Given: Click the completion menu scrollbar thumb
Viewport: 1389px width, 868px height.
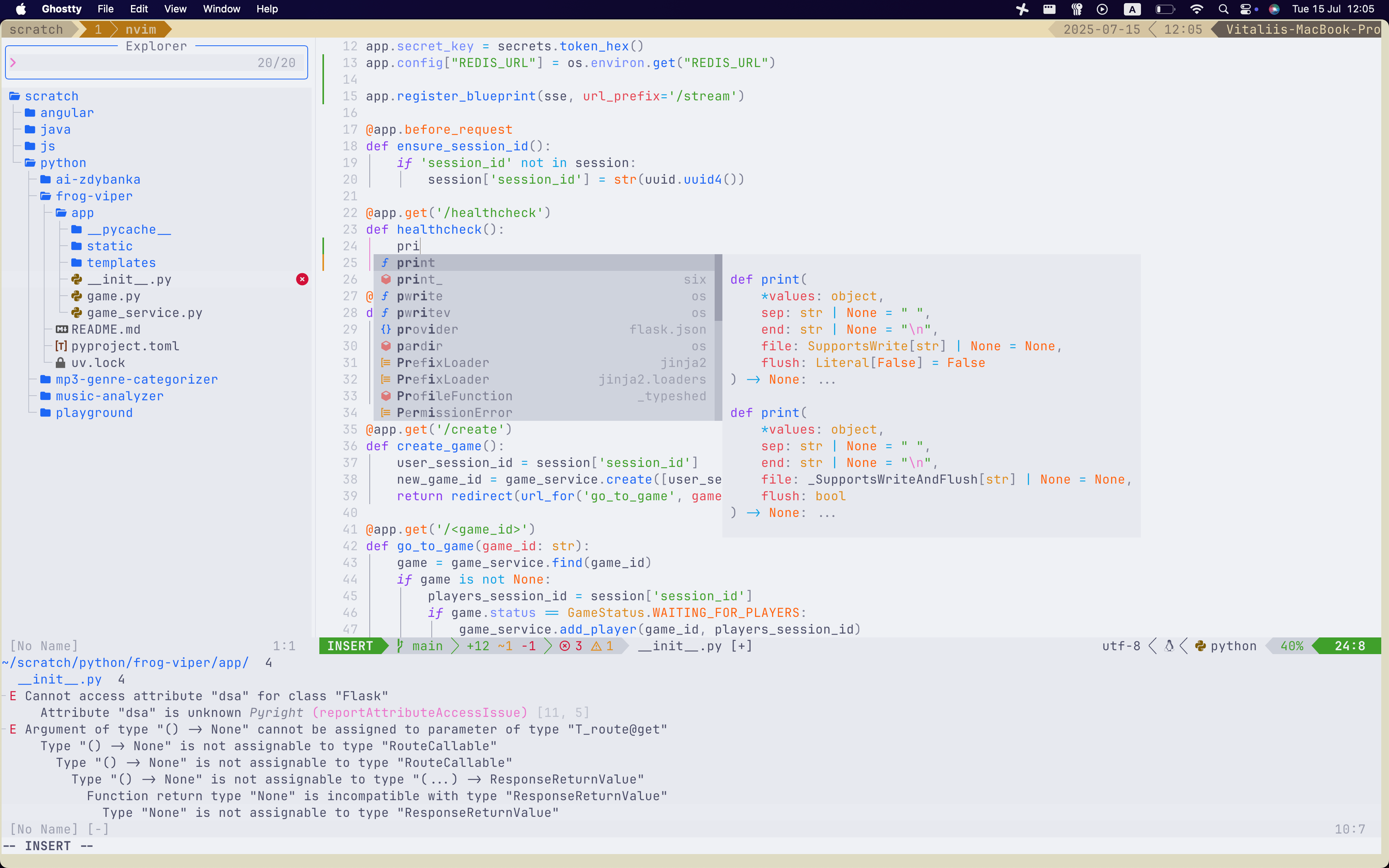Looking at the screenshot, I should pyautogui.click(x=718, y=288).
